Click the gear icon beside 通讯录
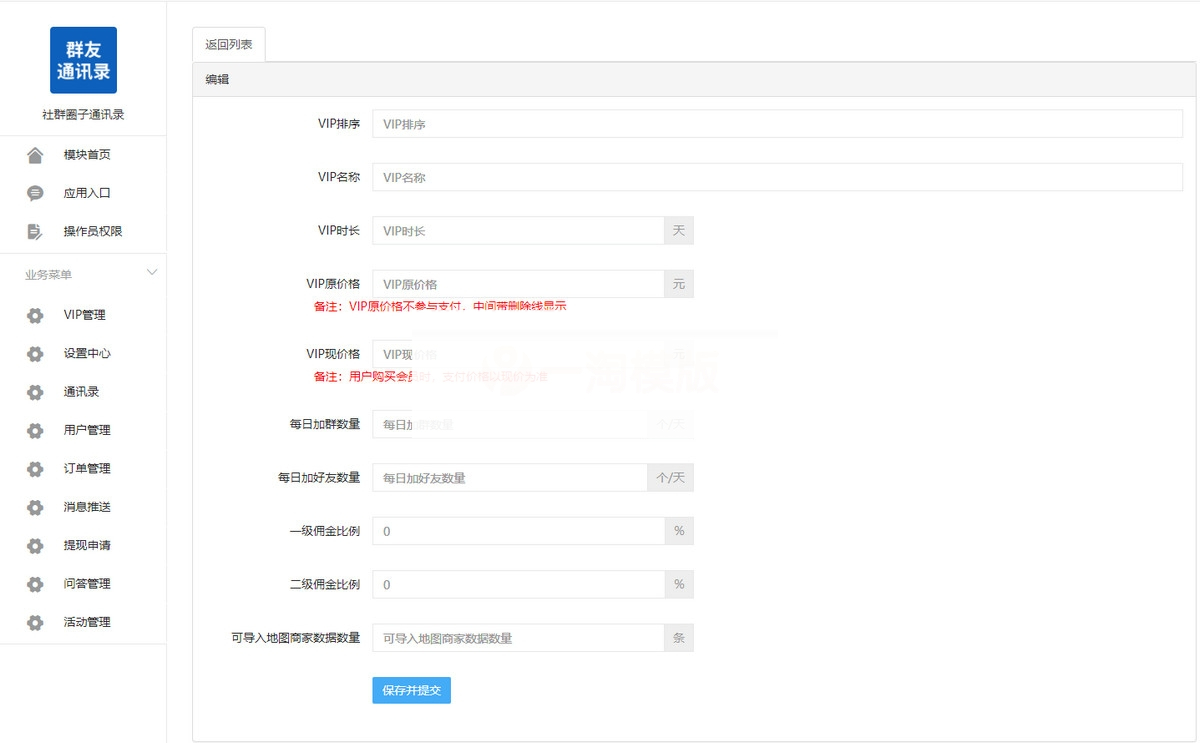Screen dimensions: 1200x743 click(x=35, y=391)
